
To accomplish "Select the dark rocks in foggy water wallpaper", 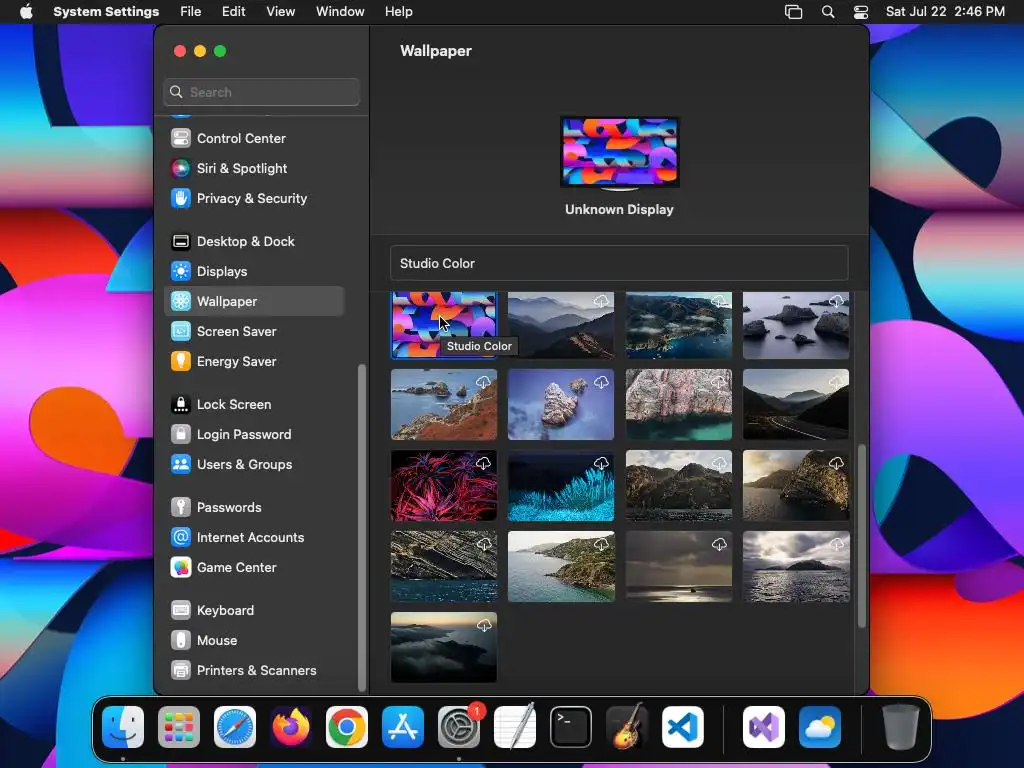I will click(796, 325).
